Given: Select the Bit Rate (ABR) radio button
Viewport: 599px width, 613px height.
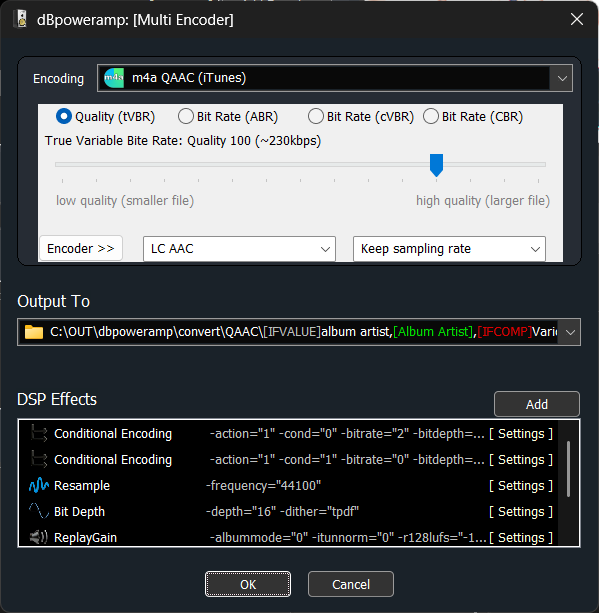Looking at the screenshot, I should [x=185, y=117].
